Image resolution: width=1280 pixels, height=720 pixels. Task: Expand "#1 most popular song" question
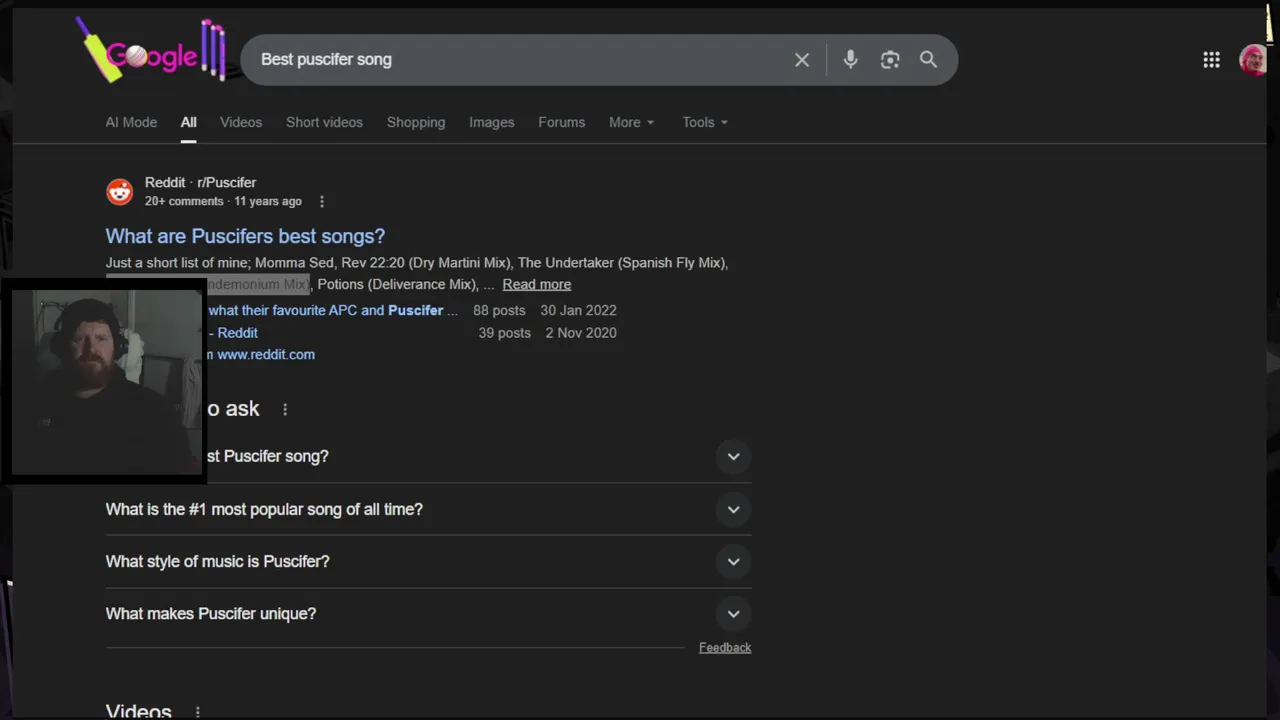click(x=733, y=509)
